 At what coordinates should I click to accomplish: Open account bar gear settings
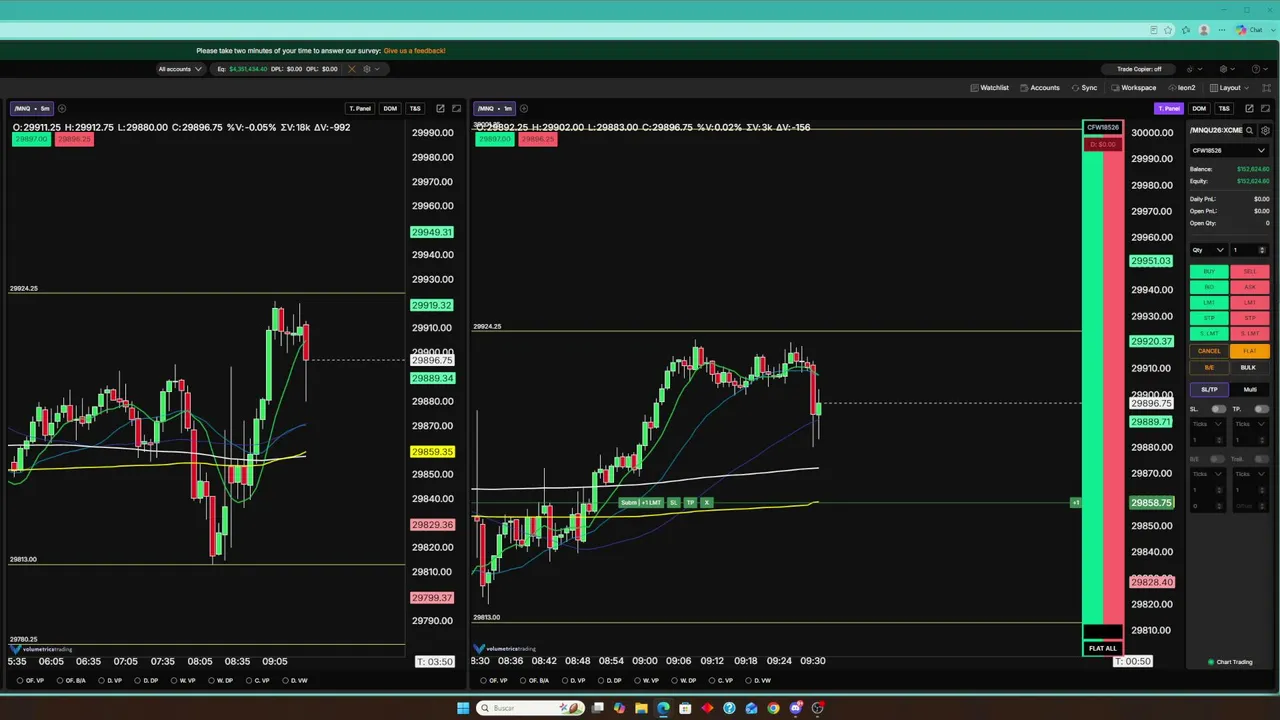(367, 69)
